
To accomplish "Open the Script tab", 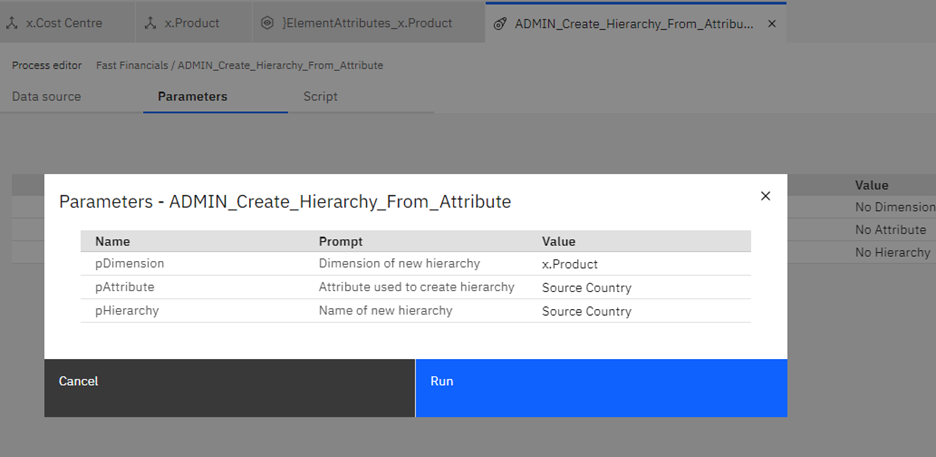I will (x=321, y=97).
